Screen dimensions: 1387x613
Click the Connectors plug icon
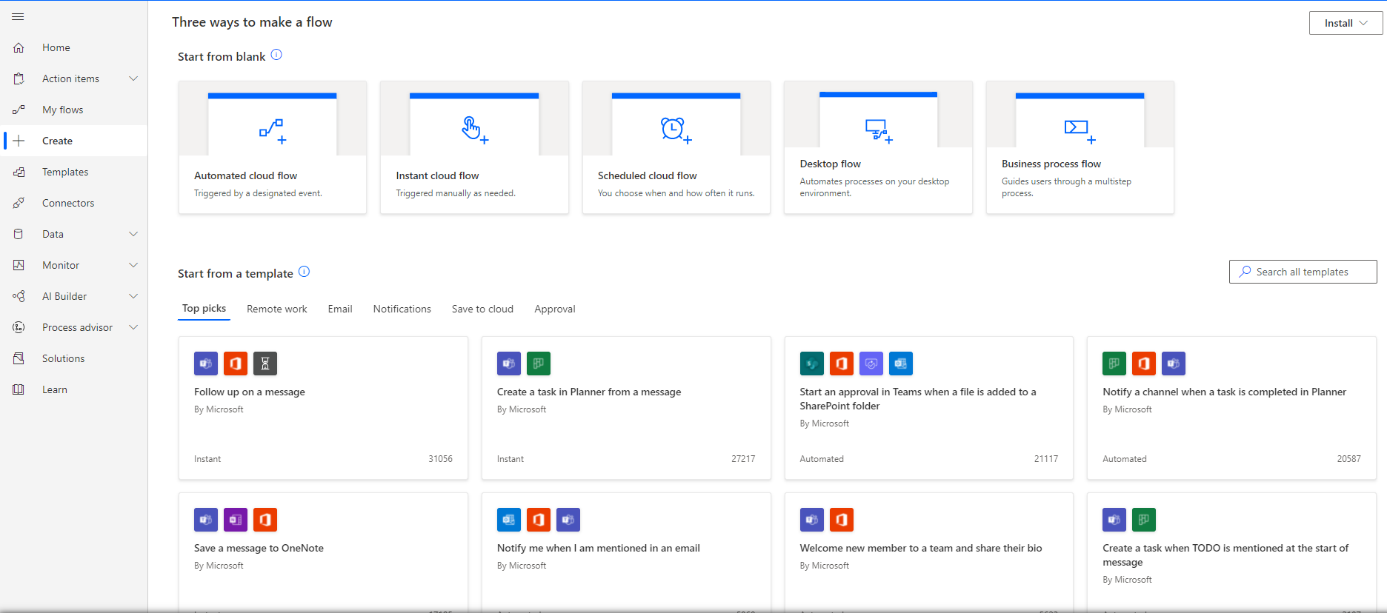pyautogui.click(x=18, y=203)
